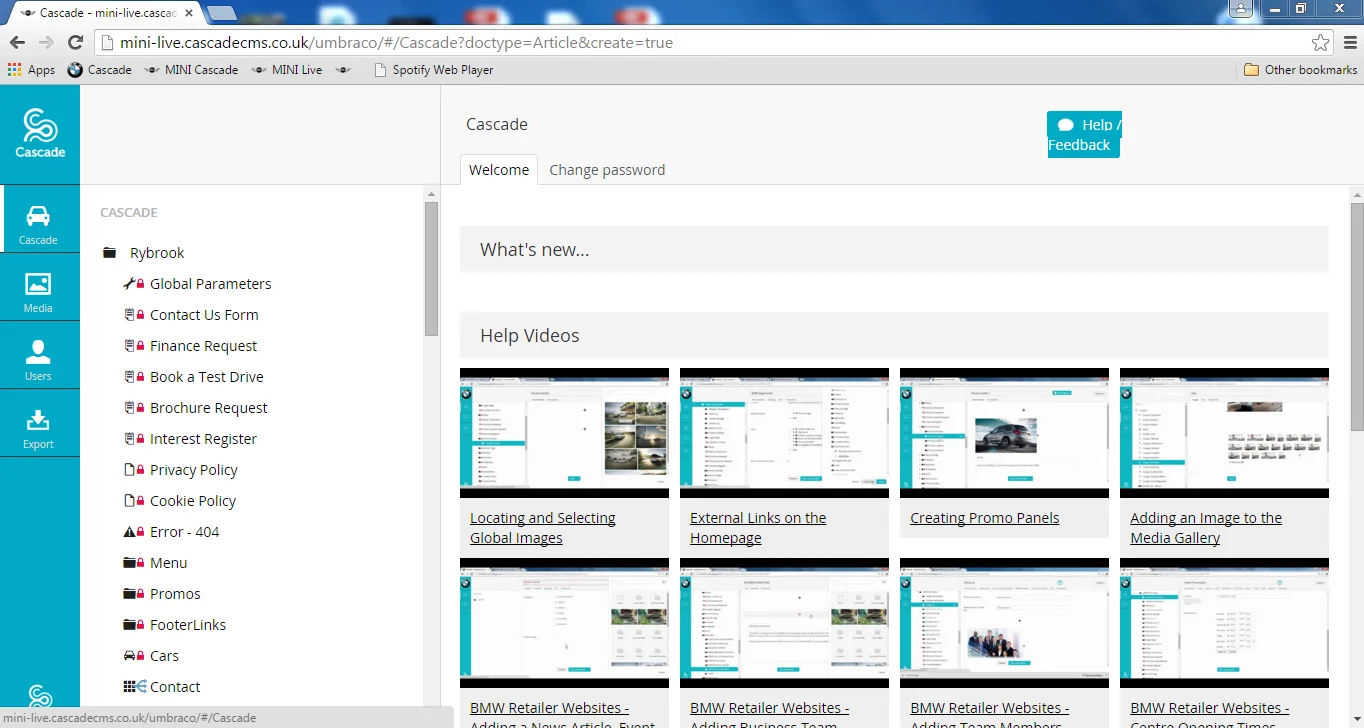Select FooterLinks tree item
This screenshot has width=1364, height=728.
click(x=188, y=625)
